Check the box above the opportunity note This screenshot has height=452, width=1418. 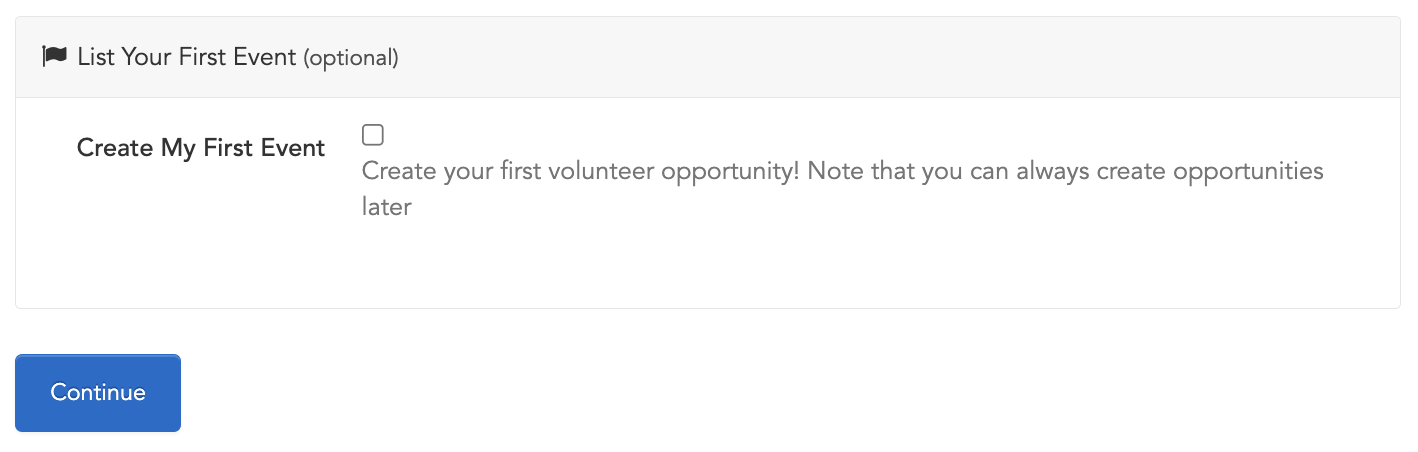click(x=373, y=135)
